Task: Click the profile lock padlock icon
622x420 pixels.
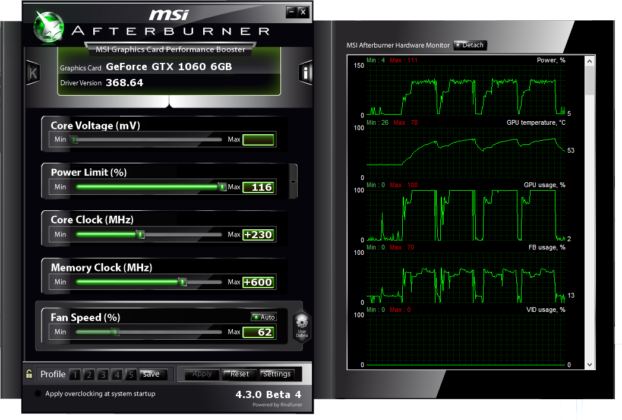Action: click(x=29, y=374)
